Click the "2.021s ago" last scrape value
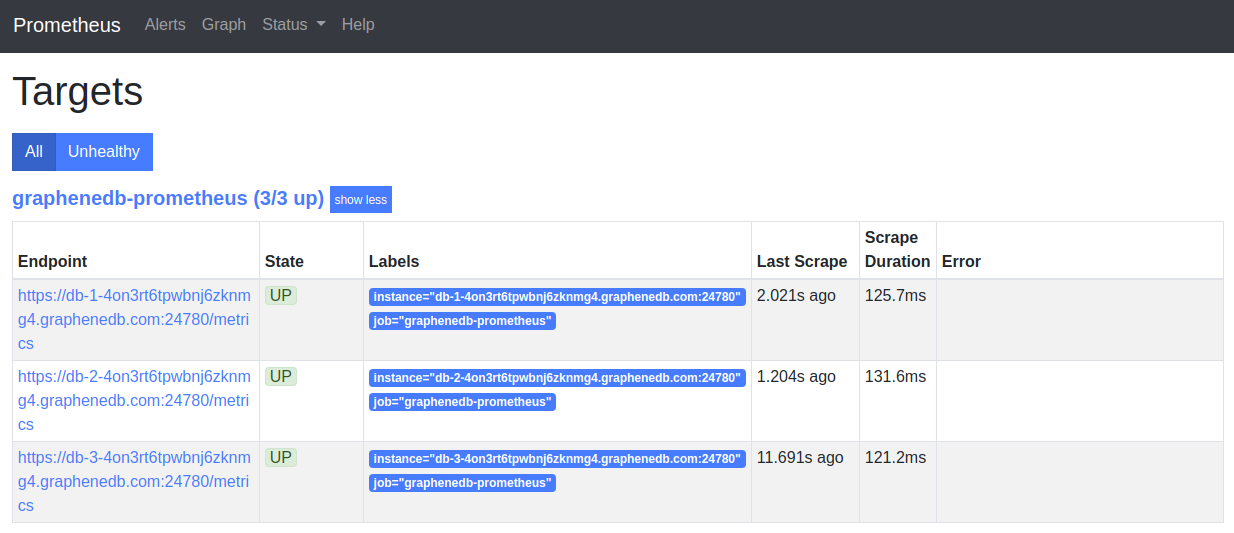Viewport: 1234px width, 533px height. click(796, 295)
